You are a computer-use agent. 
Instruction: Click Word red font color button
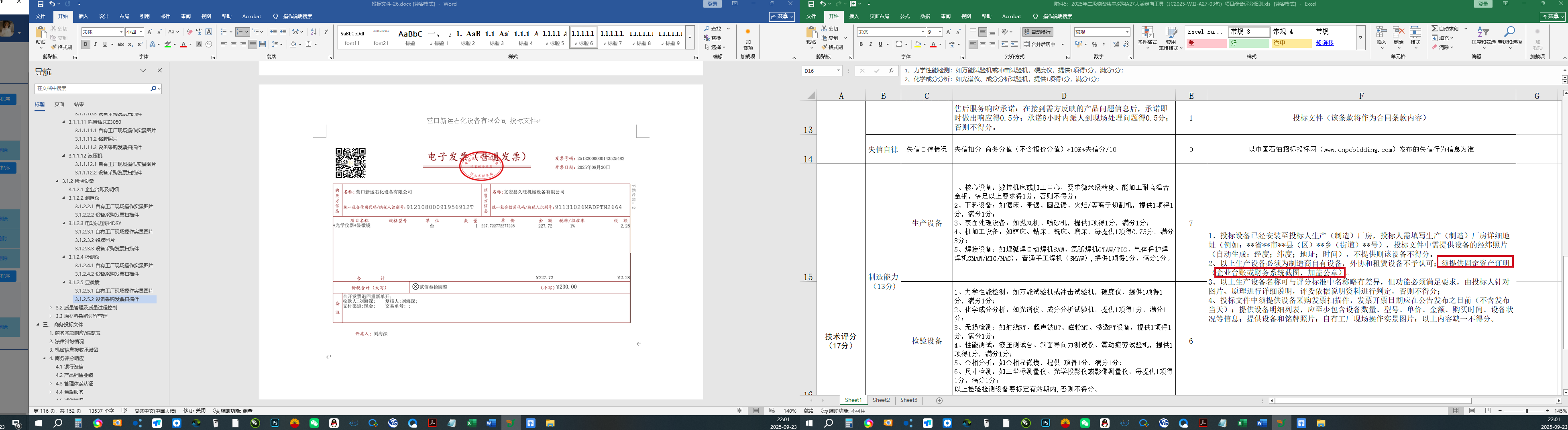click(183, 45)
